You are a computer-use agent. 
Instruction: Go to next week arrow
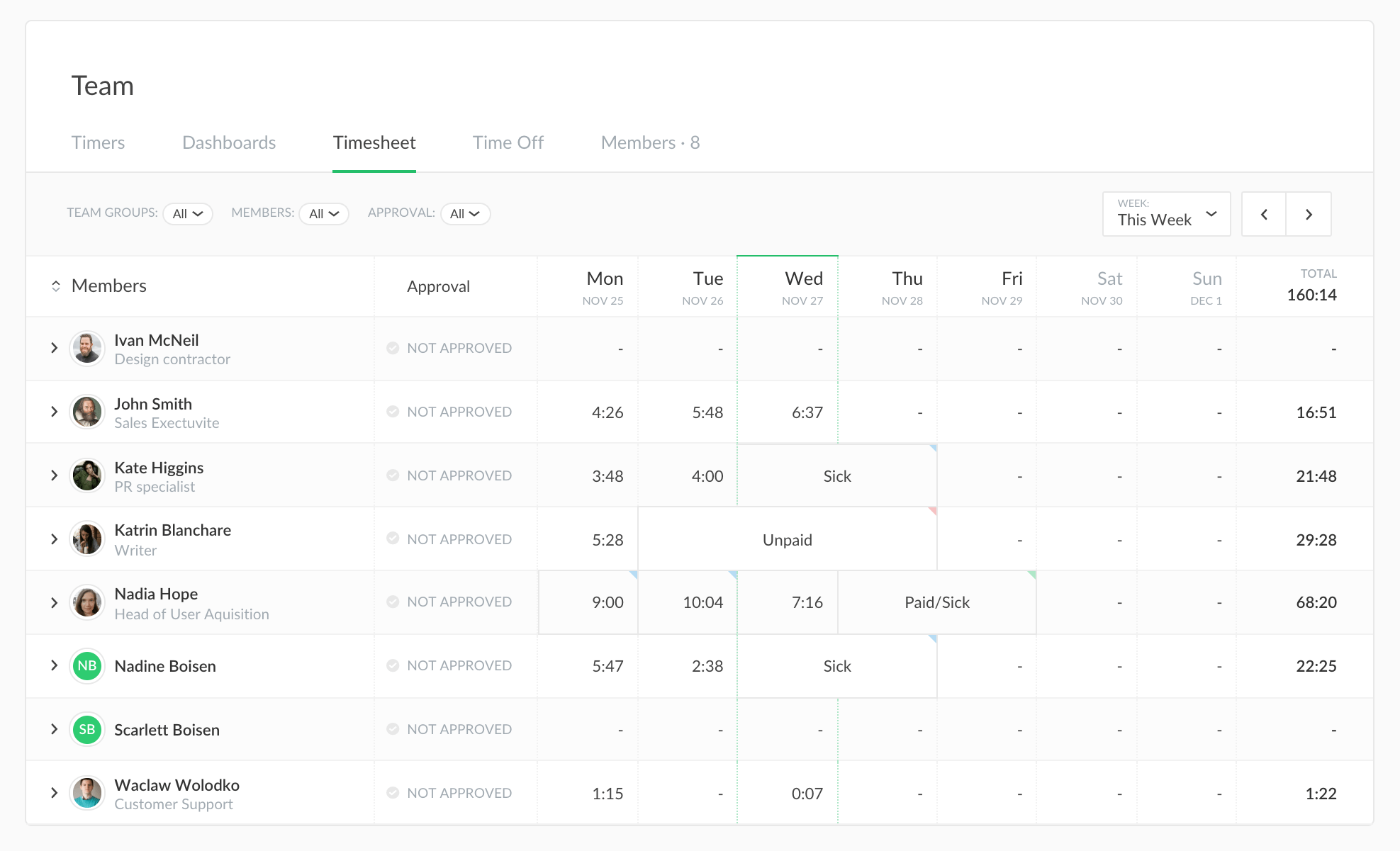coord(1309,214)
